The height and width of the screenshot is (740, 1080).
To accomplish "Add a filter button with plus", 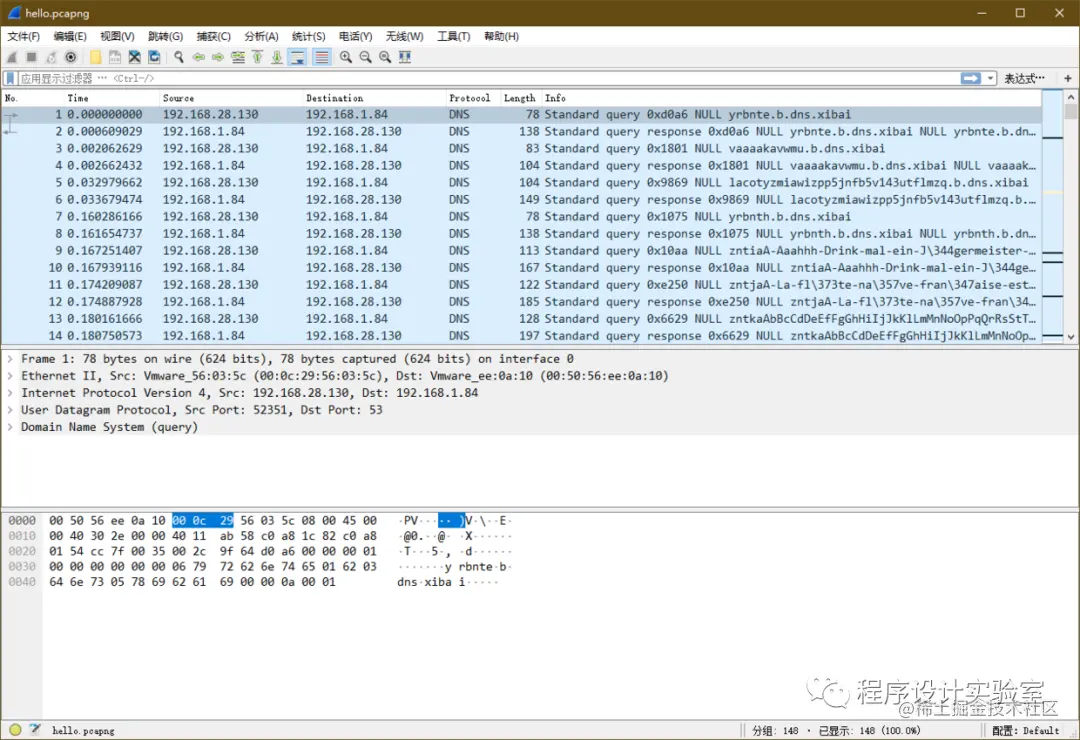I will click(1068, 79).
